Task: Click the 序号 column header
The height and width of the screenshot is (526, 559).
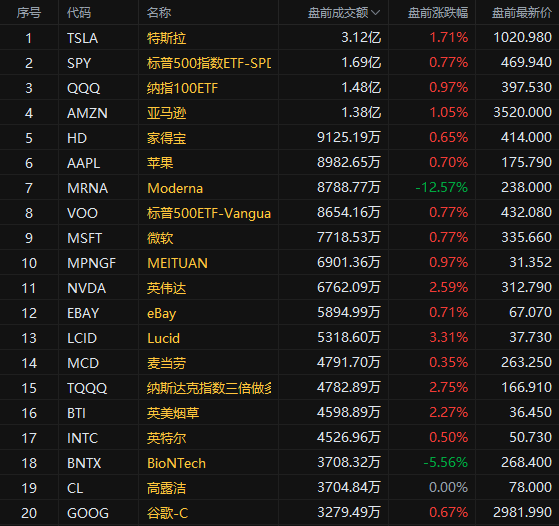Action: [29, 13]
